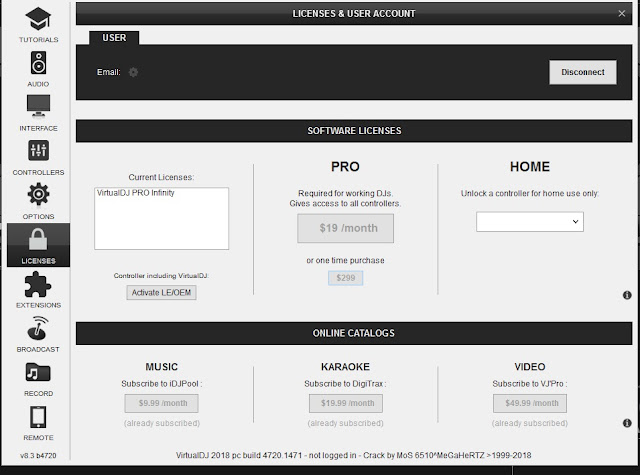Viewport: 640px width, 475px height.
Task: Click the ONLINE CATALOGS header bar
Action: click(x=354, y=333)
